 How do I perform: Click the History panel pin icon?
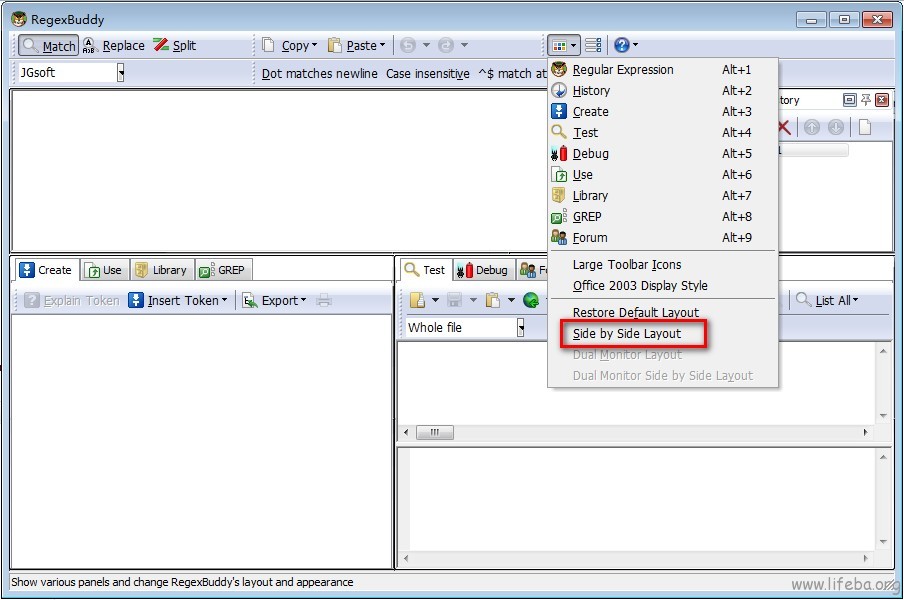865,100
